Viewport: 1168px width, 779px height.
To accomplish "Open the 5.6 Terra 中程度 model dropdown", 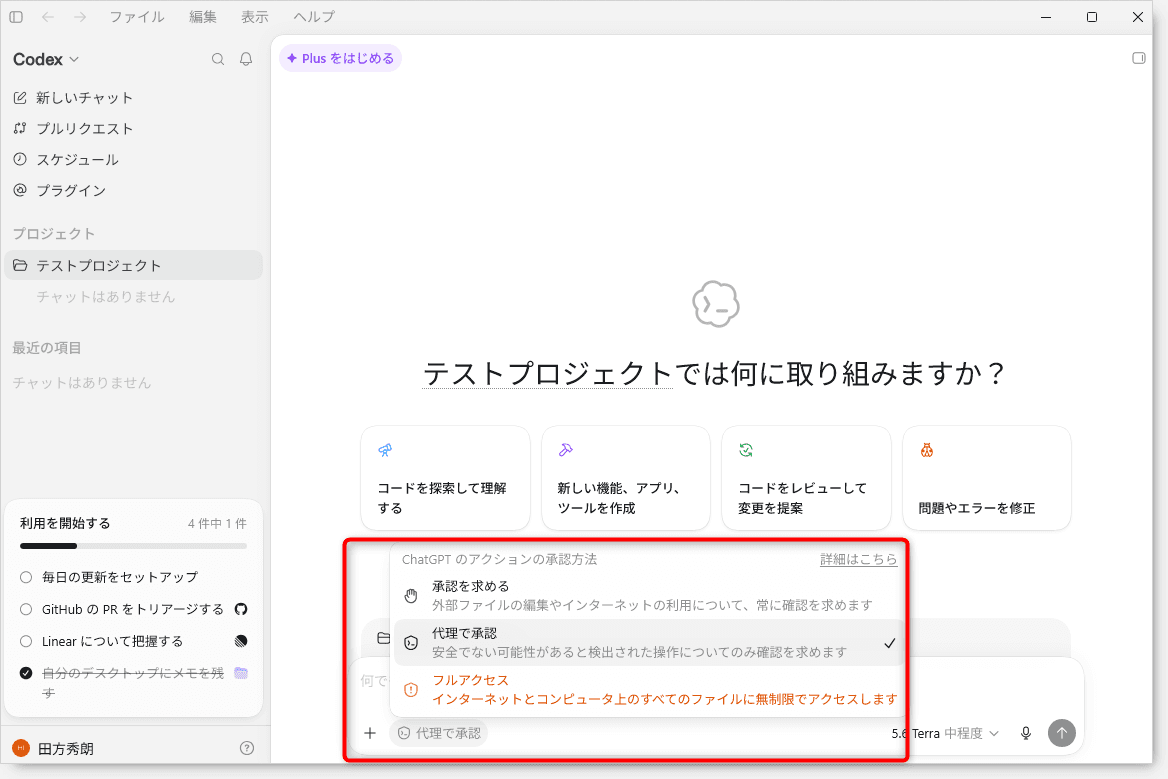I will (945, 733).
